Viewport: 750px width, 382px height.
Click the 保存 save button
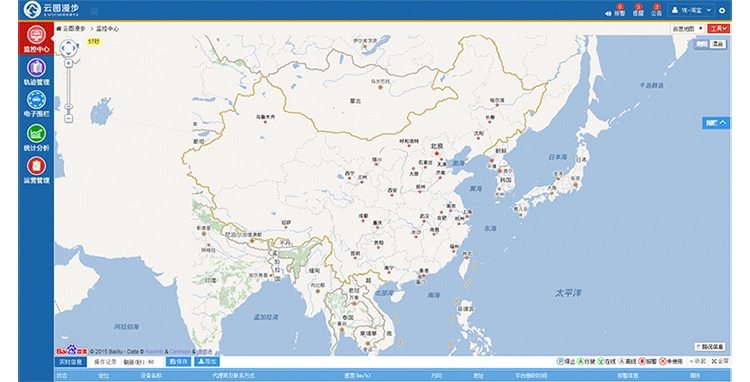click(178, 362)
